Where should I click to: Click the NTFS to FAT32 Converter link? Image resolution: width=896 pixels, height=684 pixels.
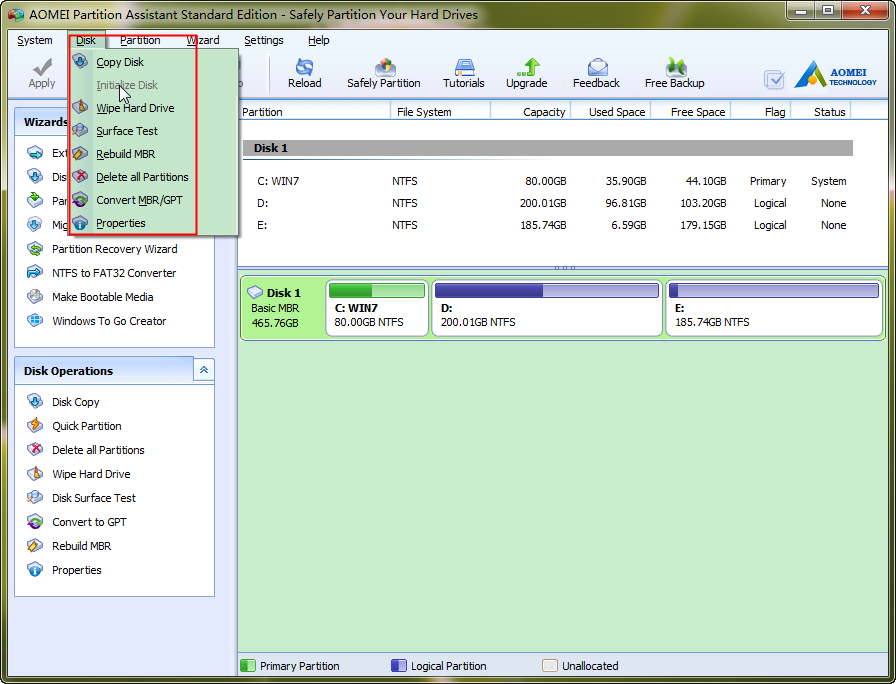114,273
